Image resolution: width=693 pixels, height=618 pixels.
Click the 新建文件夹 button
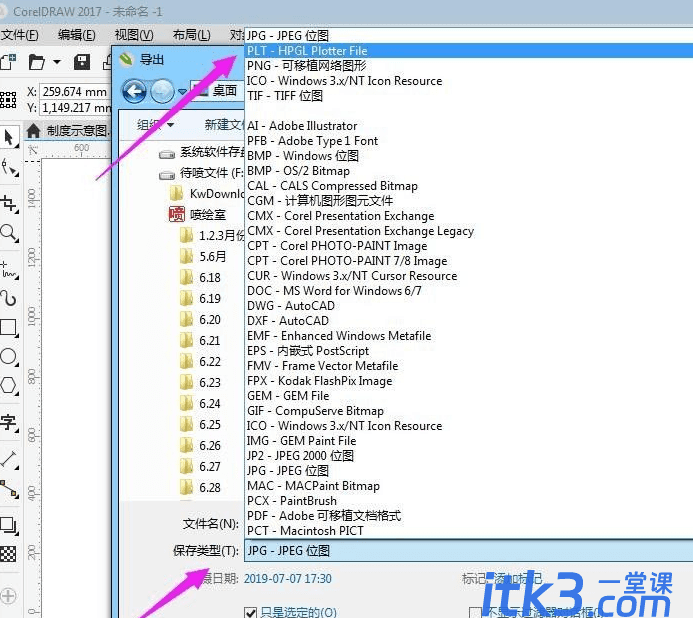coord(224,125)
